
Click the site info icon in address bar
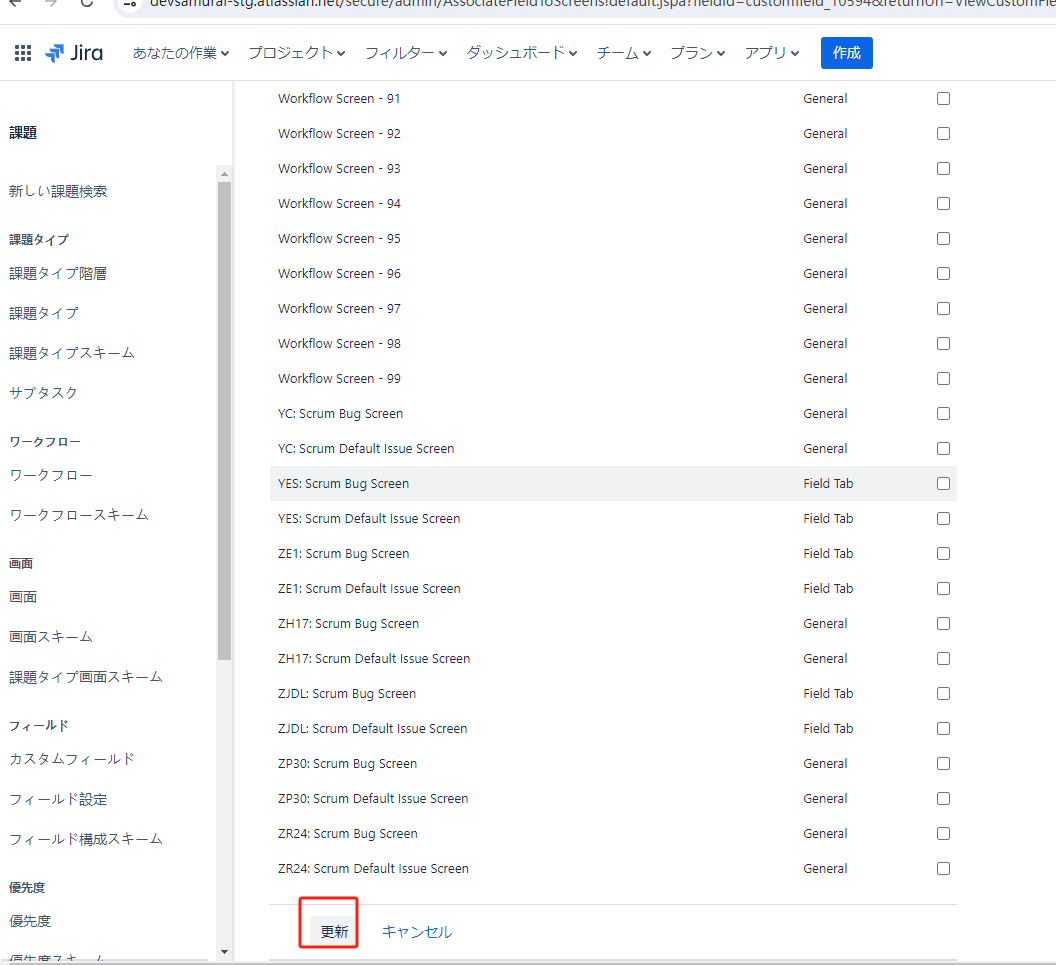[131, 3]
